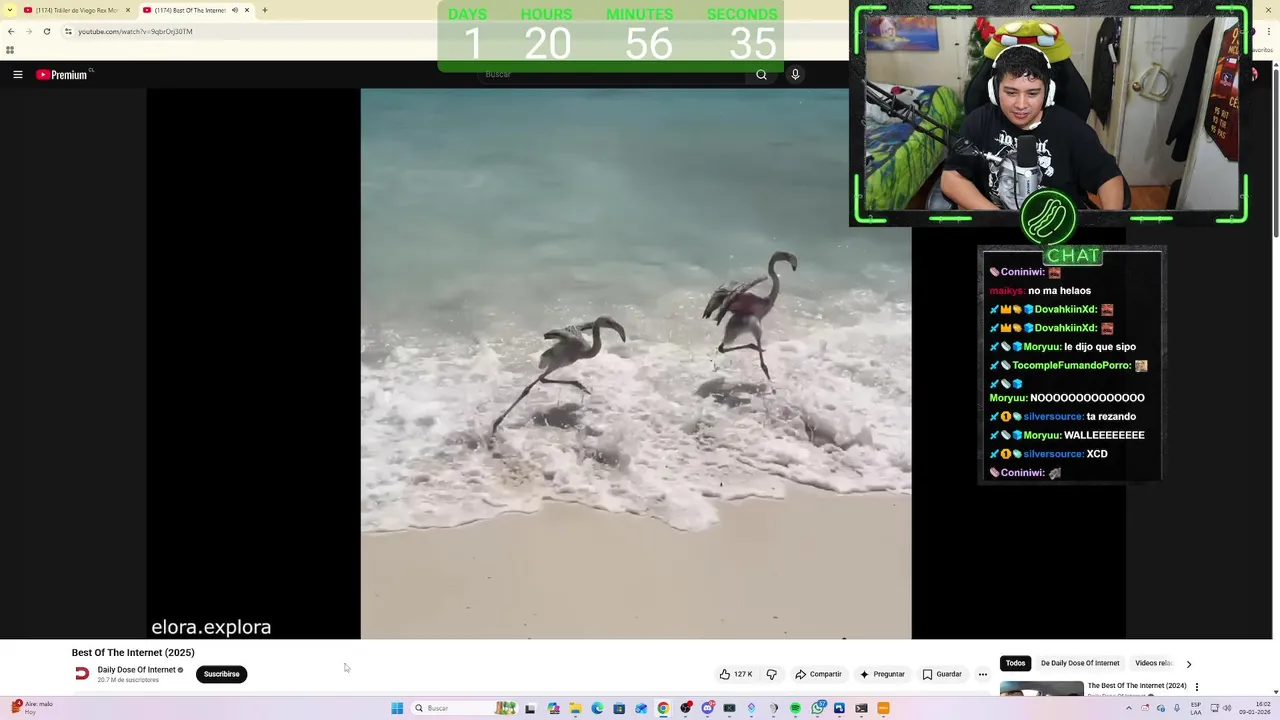Close the Tráiler de Viego Rex tab
The height and width of the screenshot is (720, 1280).
(128, 10)
